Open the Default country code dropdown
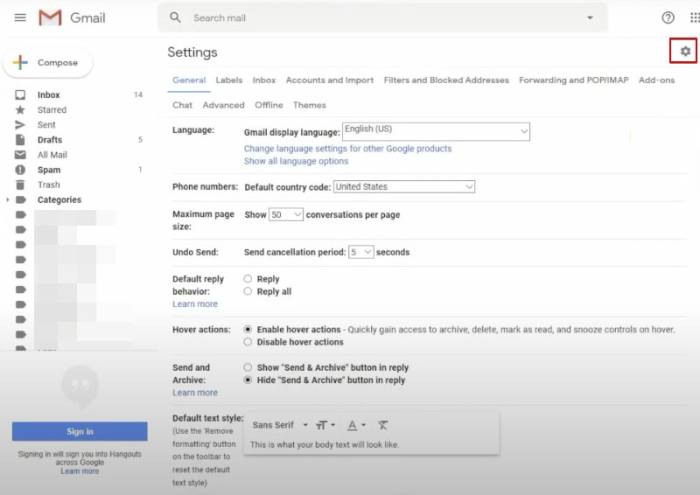Screen dimensions: 700x495 (404, 187)
